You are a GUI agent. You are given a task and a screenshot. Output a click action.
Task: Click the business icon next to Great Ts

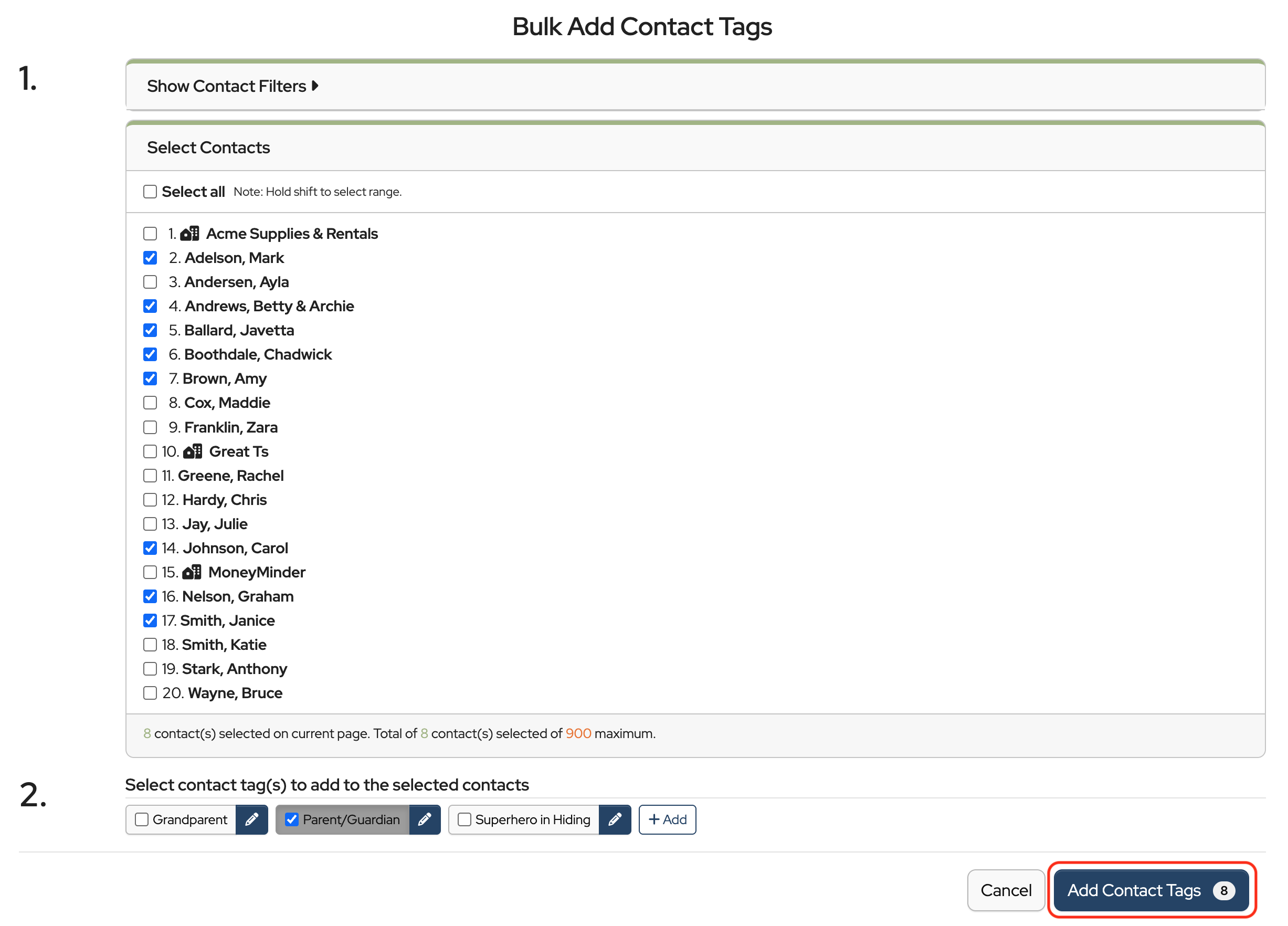(x=193, y=451)
